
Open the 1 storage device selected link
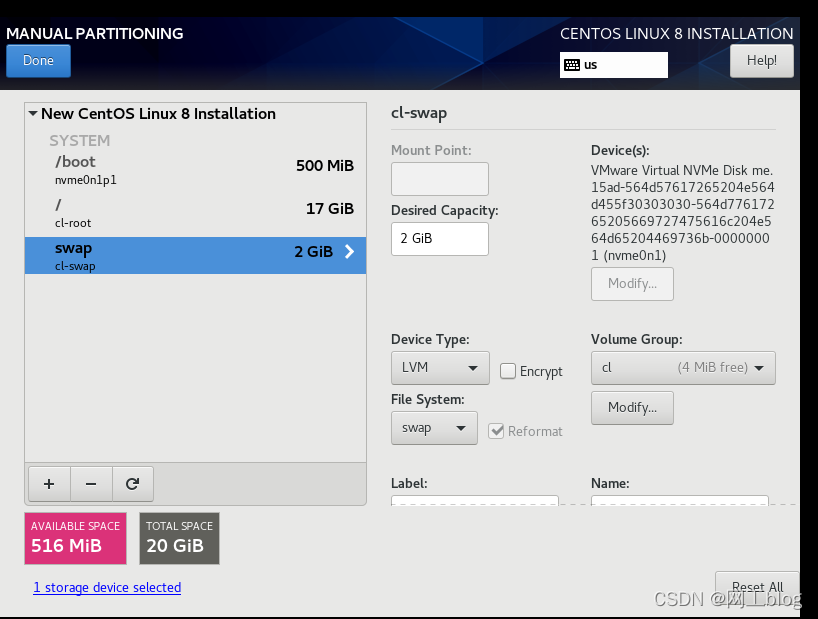pyautogui.click(x=107, y=587)
